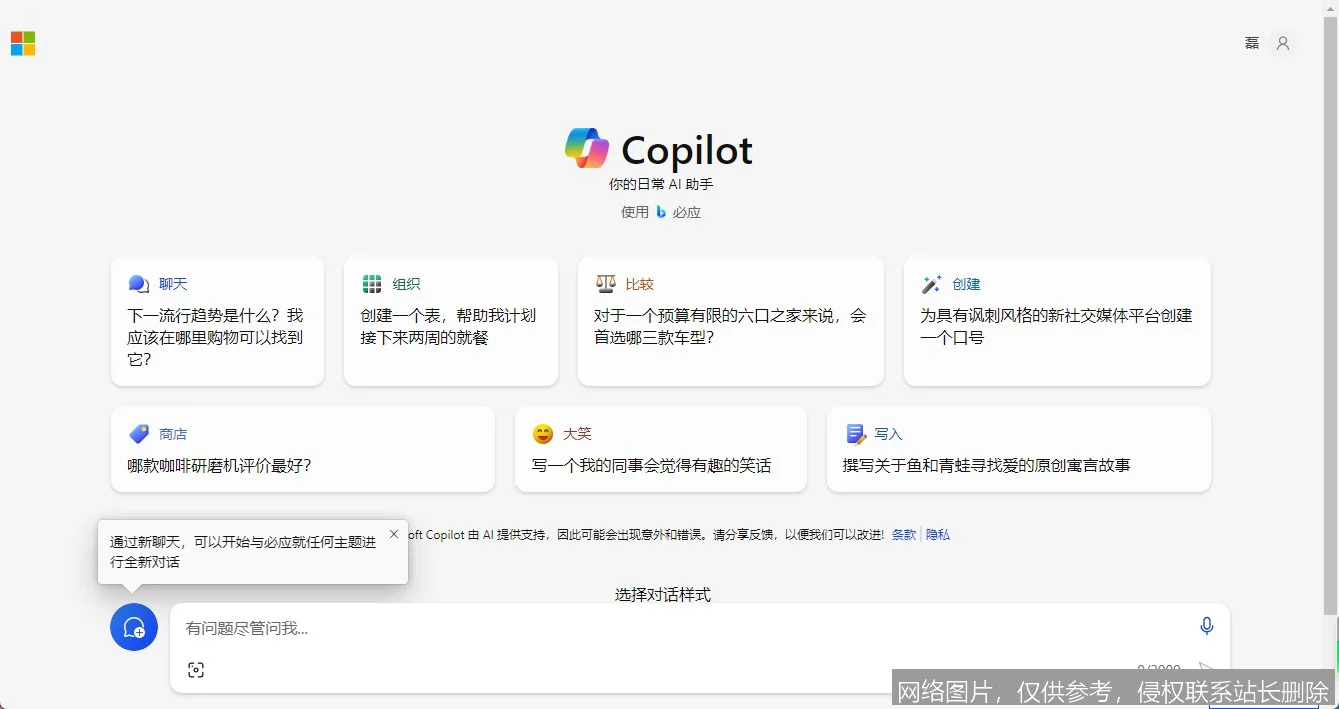
Task: Click the Microsoft logo top left
Action: click(22, 43)
